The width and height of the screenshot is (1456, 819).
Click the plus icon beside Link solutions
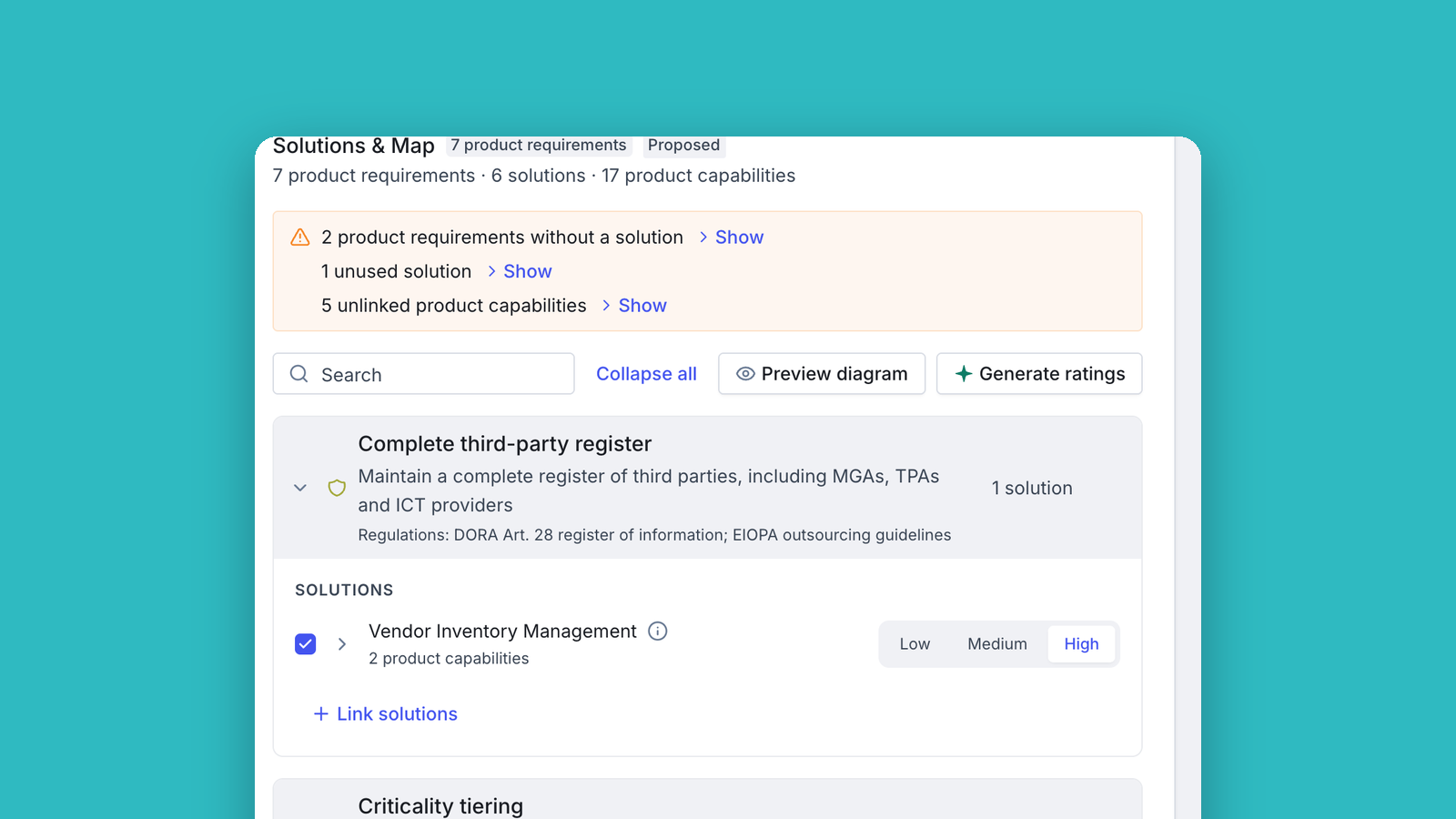click(320, 714)
